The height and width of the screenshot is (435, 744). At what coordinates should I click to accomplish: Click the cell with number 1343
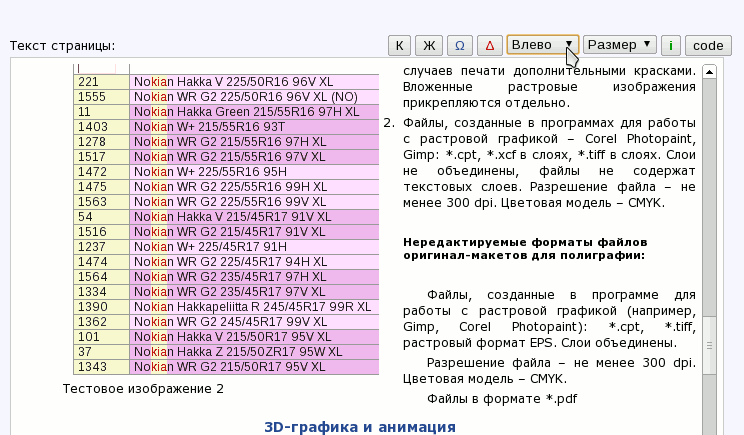click(x=101, y=367)
